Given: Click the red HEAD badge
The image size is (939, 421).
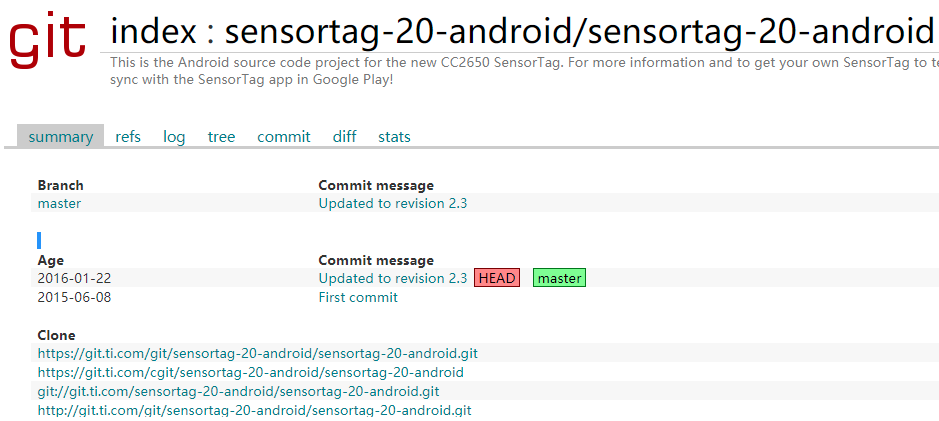Looking at the screenshot, I should point(497,278).
